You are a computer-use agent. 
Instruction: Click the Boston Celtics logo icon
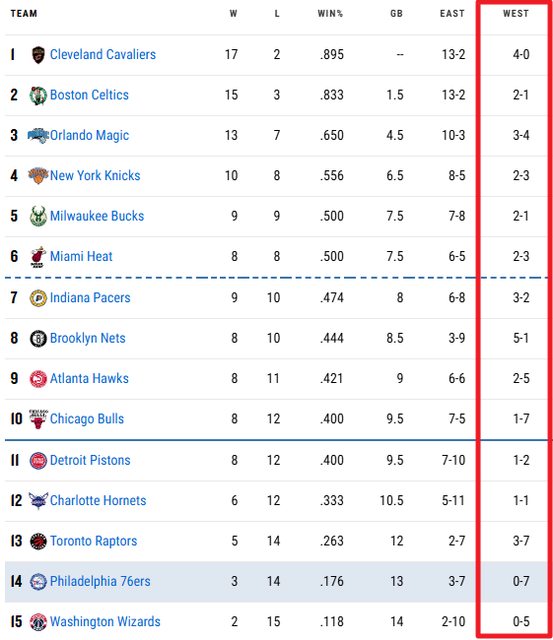tap(38, 95)
